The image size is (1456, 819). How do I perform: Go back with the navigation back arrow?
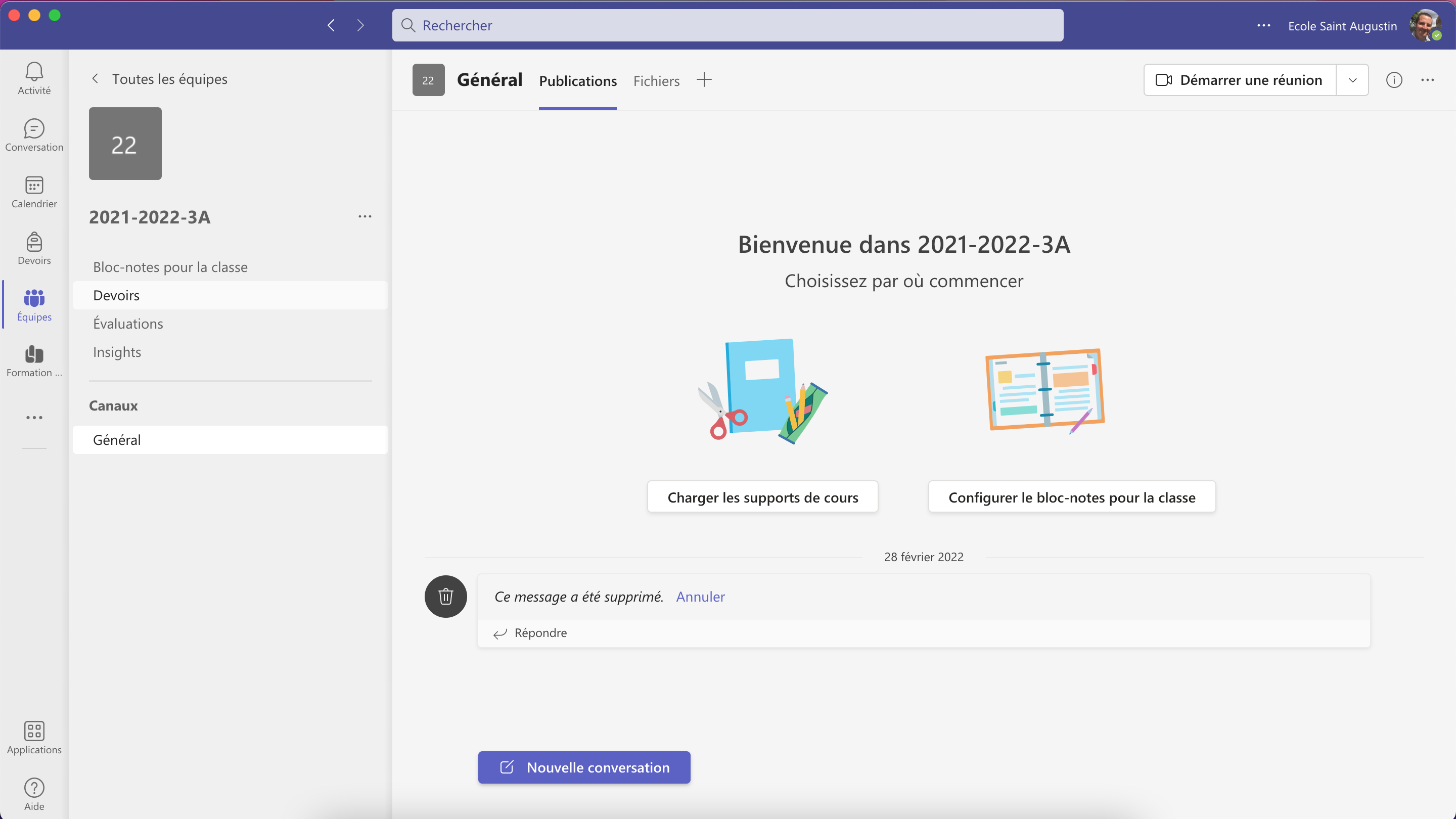pos(331,25)
